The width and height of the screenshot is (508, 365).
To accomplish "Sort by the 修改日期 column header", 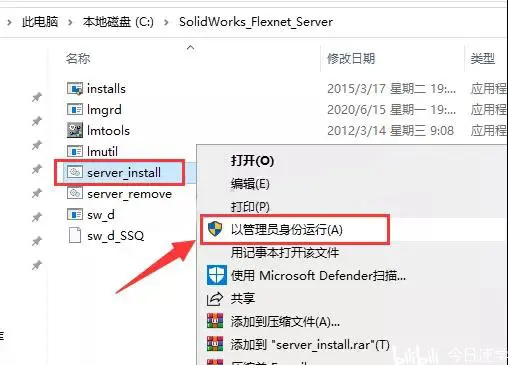I will click(x=351, y=59).
